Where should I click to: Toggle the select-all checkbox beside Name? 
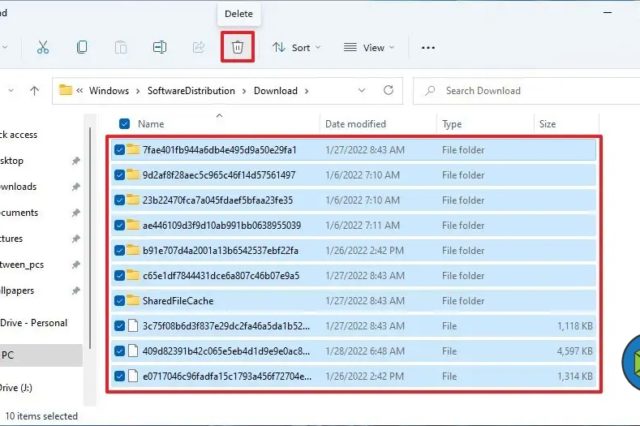124,124
